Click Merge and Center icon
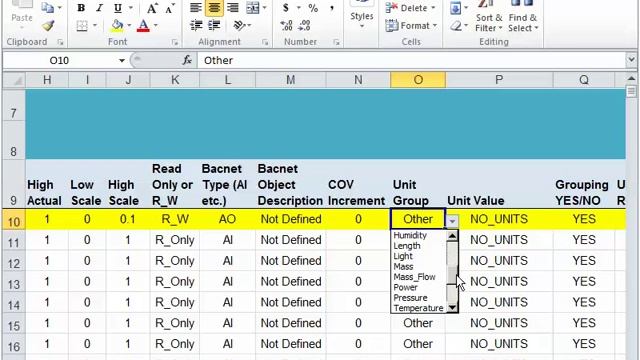The height and width of the screenshot is (360, 640). tap(253, 8)
